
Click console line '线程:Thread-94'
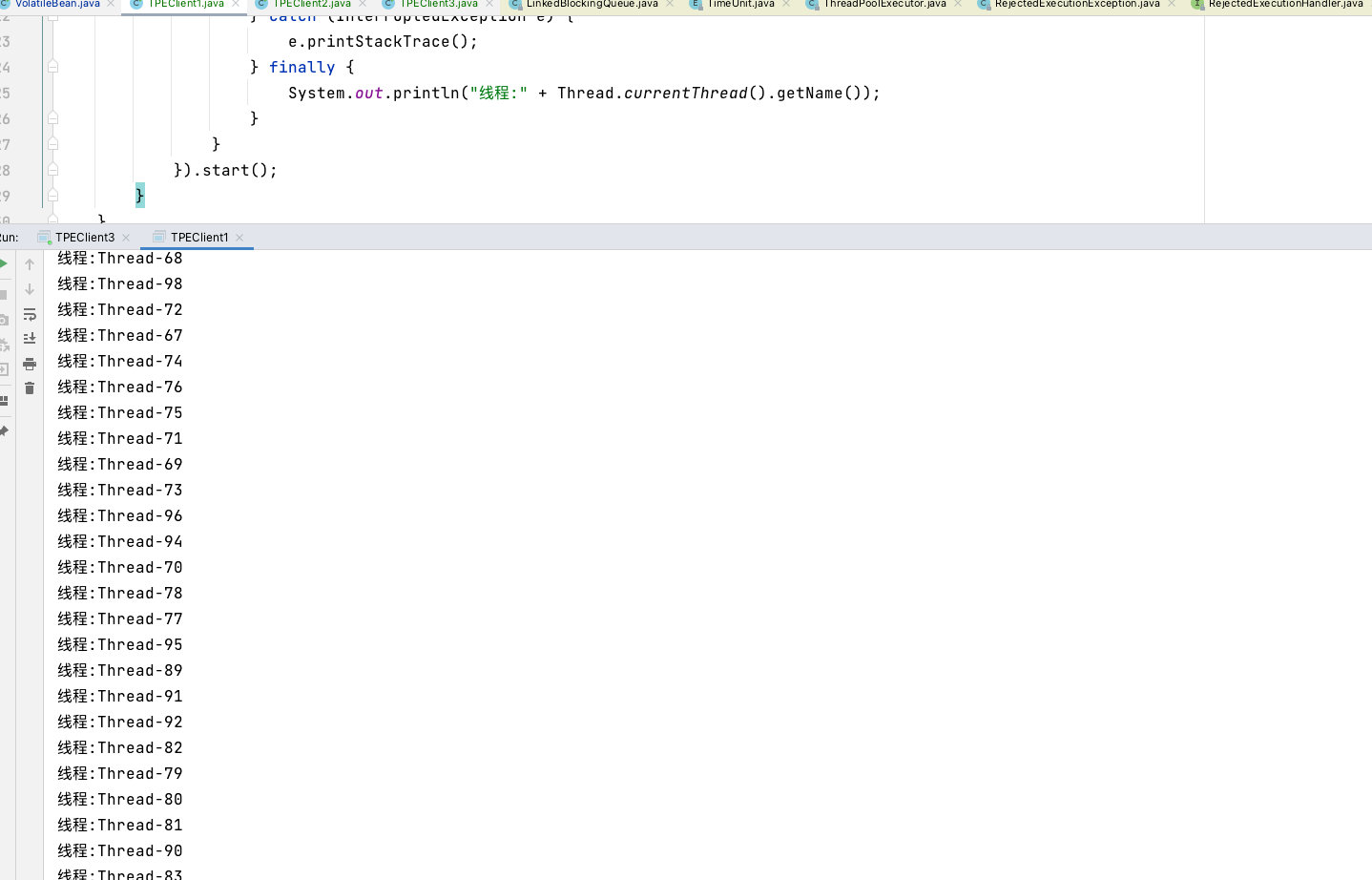pos(119,541)
